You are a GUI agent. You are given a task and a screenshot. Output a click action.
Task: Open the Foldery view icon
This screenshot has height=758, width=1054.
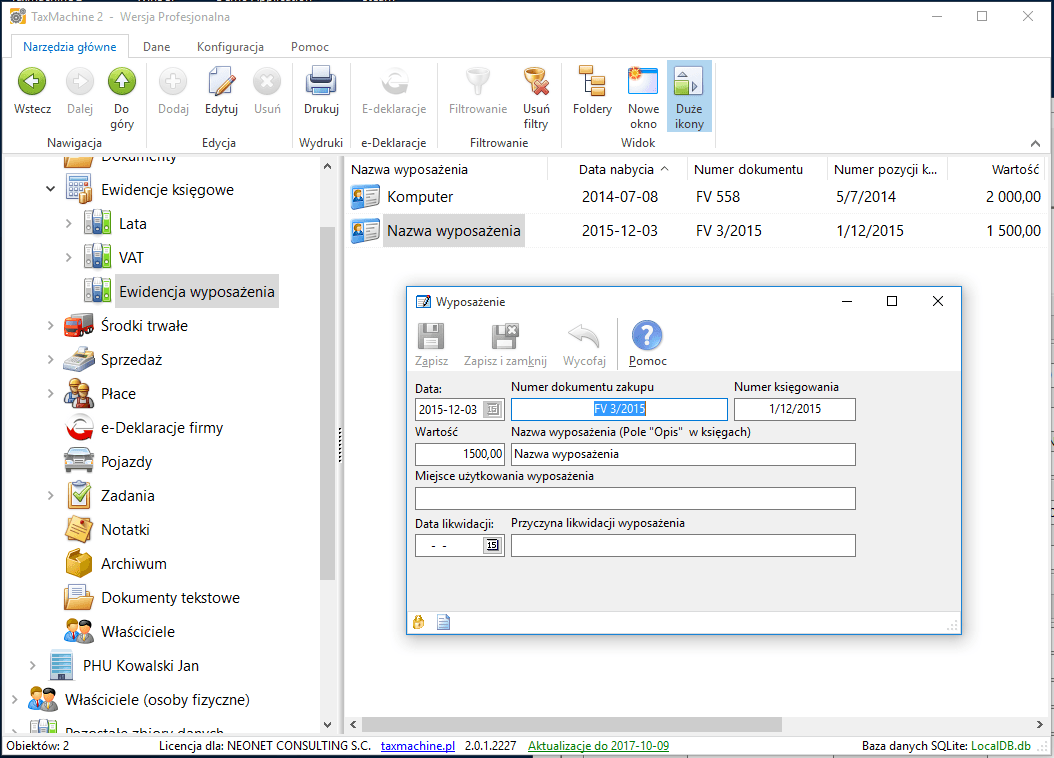pyautogui.click(x=592, y=82)
